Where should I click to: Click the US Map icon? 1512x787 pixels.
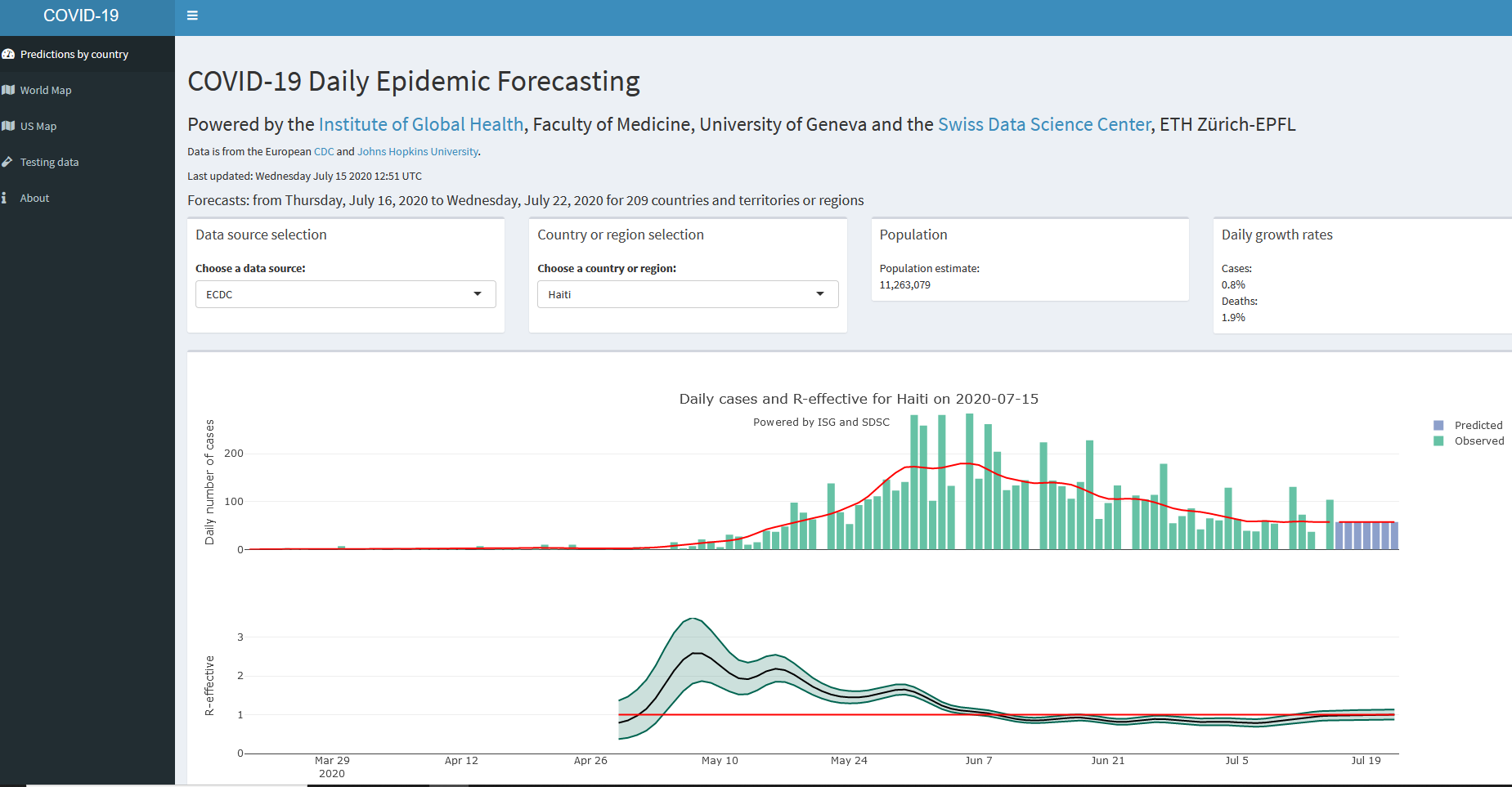pyautogui.click(x=9, y=126)
